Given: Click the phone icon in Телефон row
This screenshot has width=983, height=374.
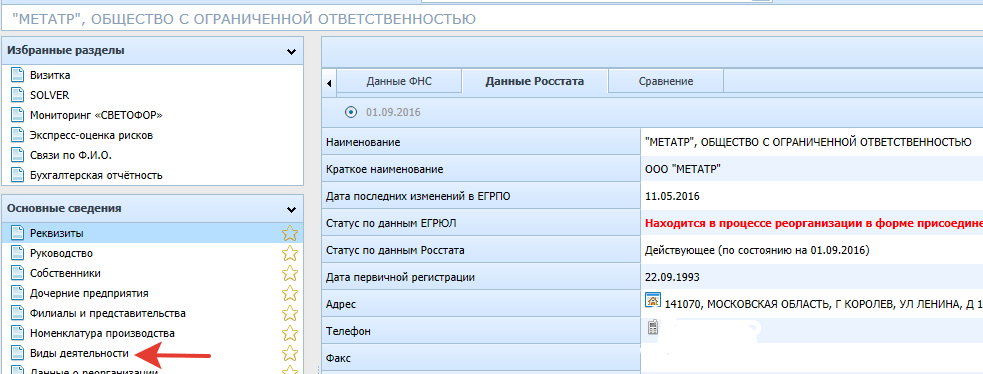Looking at the screenshot, I should (x=652, y=328).
